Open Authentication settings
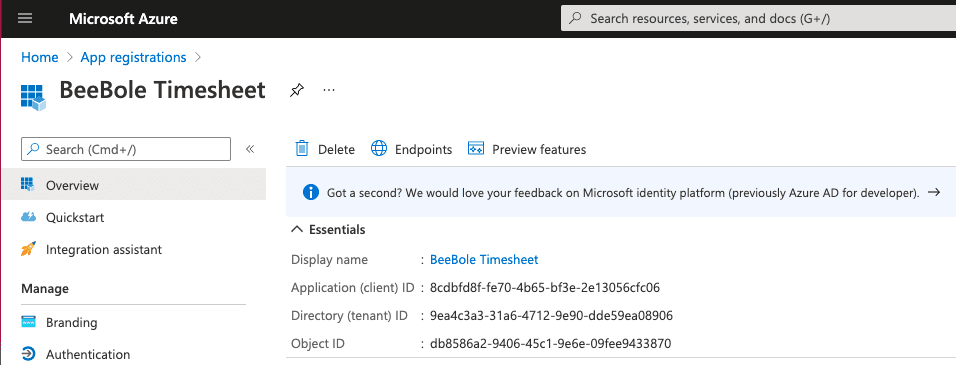Viewport: 956px width, 365px height. point(88,355)
